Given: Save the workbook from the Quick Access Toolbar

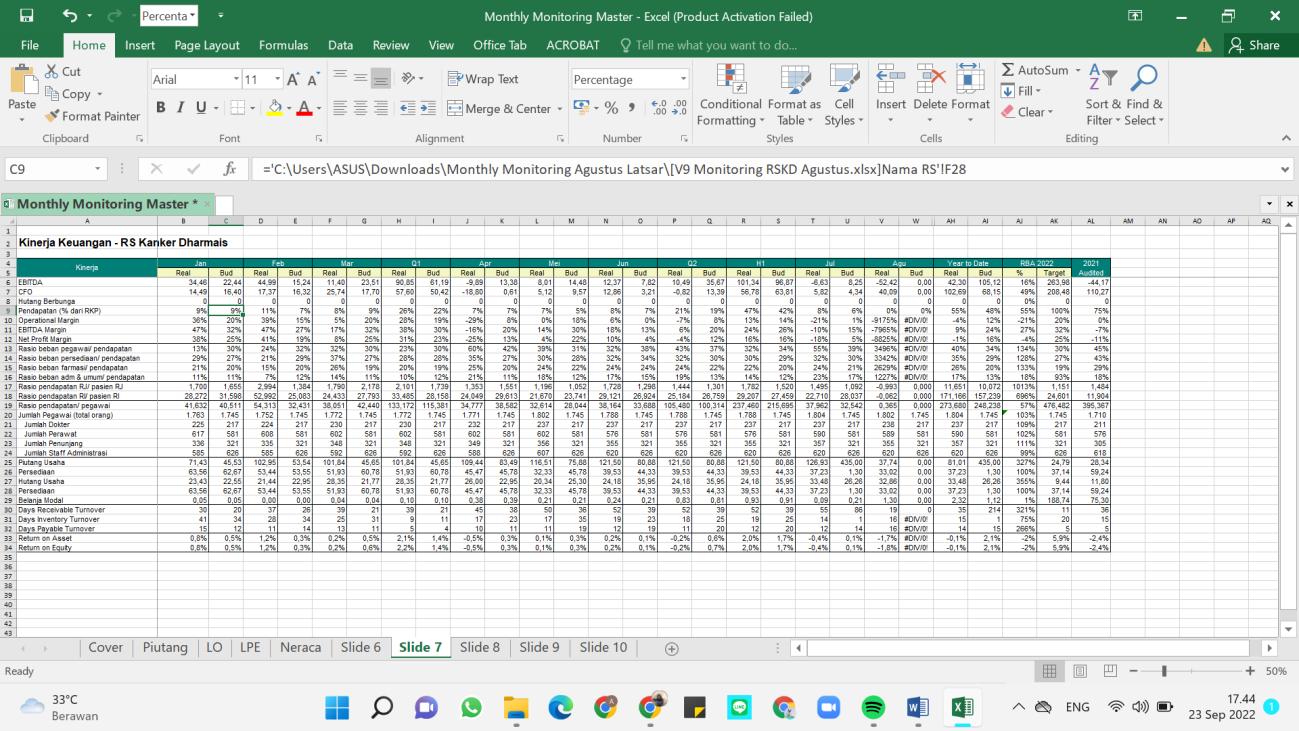Looking at the screenshot, I should pos(26,16).
